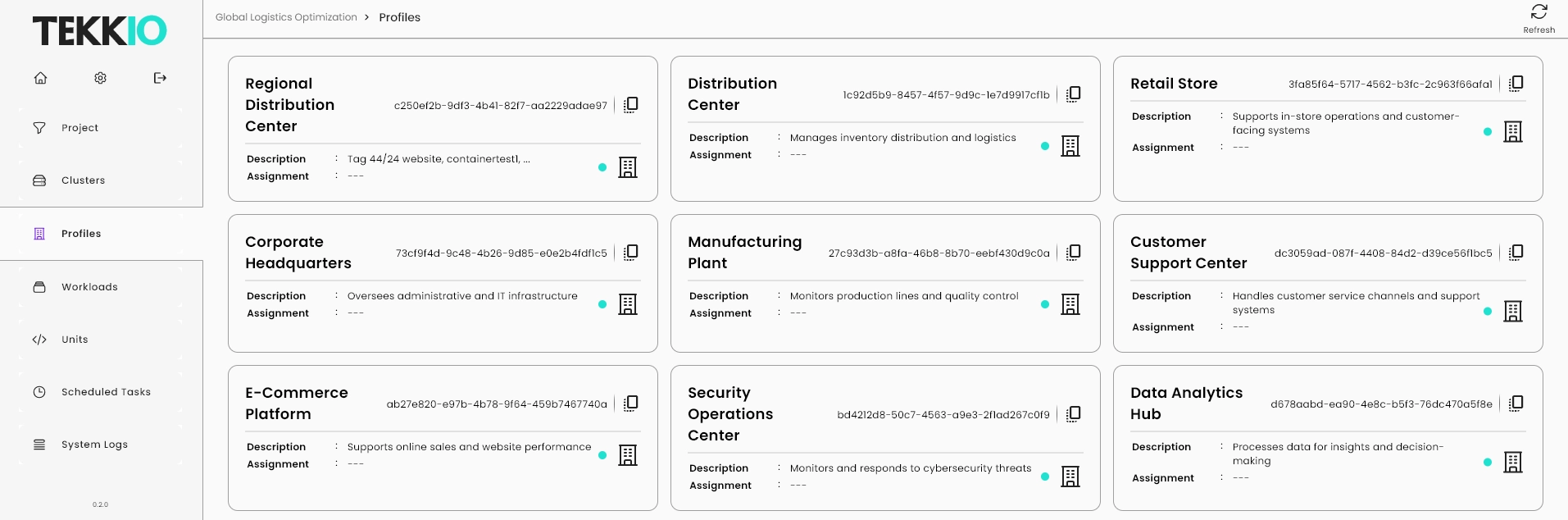Click Retail Store card title

coord(1174,84)
